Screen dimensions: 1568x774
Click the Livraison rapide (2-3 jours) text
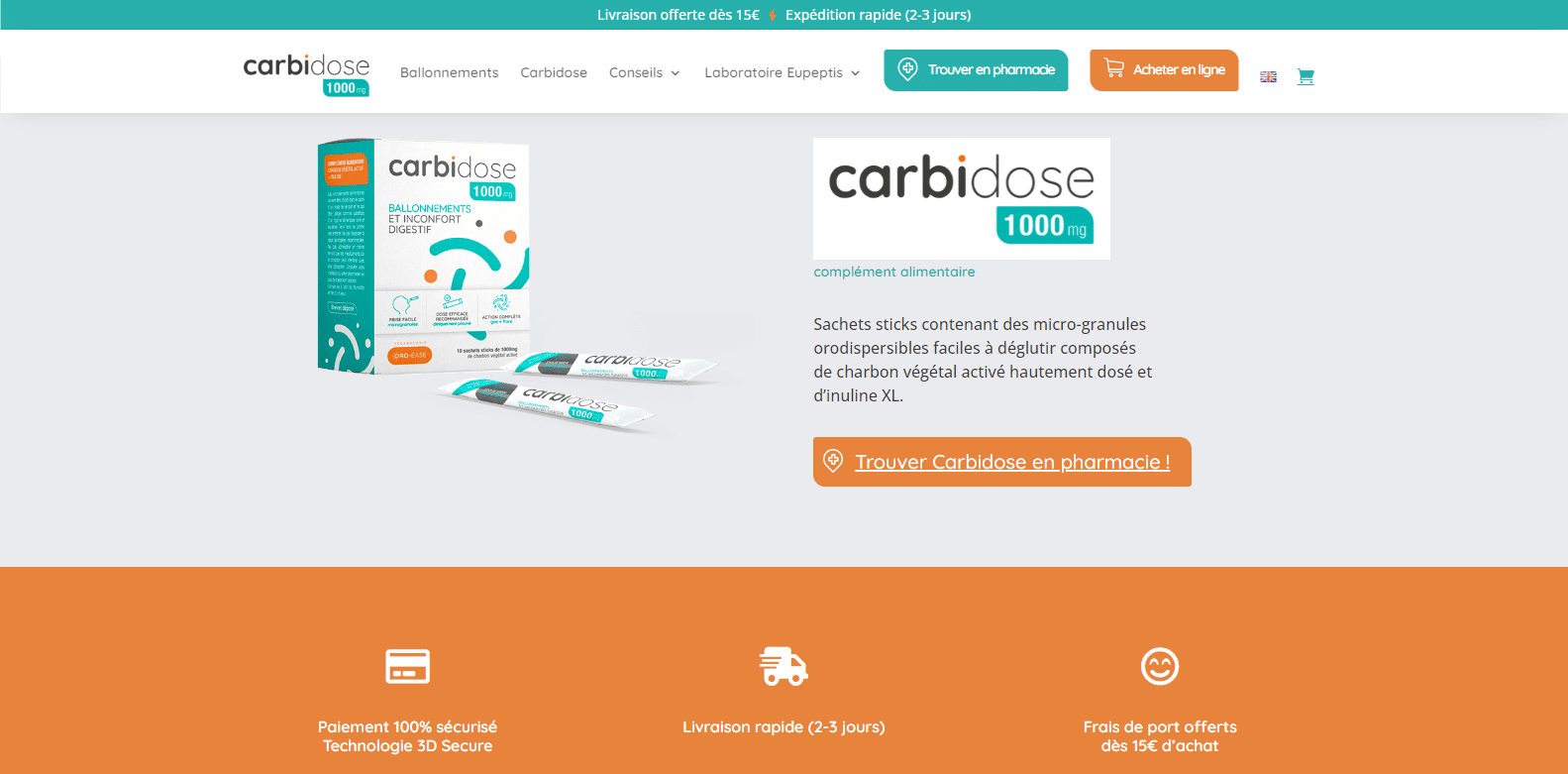pos(784,726)
